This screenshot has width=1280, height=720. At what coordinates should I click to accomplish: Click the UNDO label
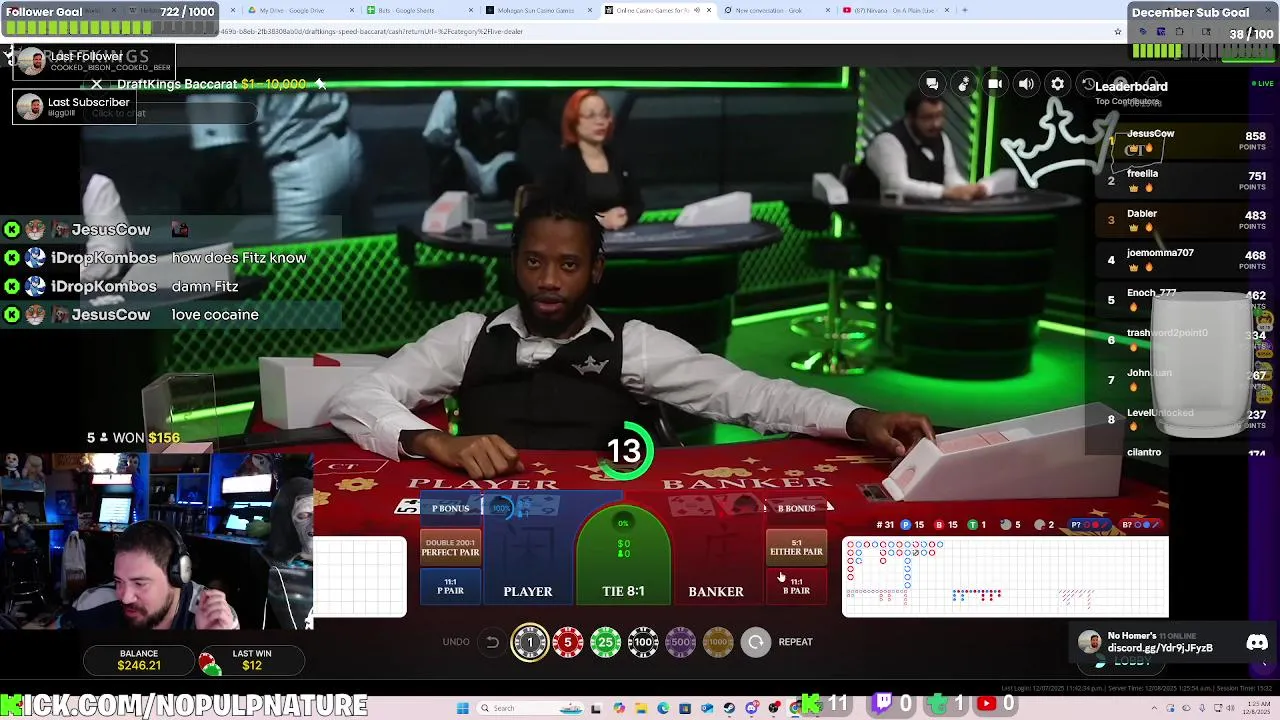(x=456, y=642)
